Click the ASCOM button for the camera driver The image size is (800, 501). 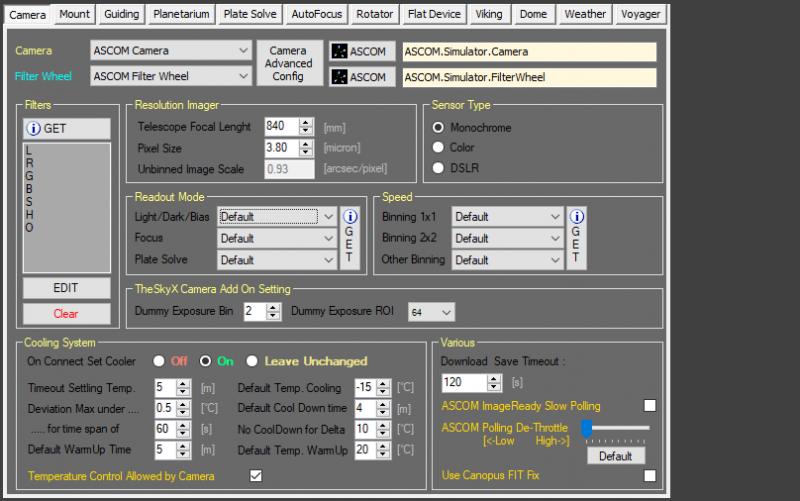pyautogui.click(x=362, y=52)
